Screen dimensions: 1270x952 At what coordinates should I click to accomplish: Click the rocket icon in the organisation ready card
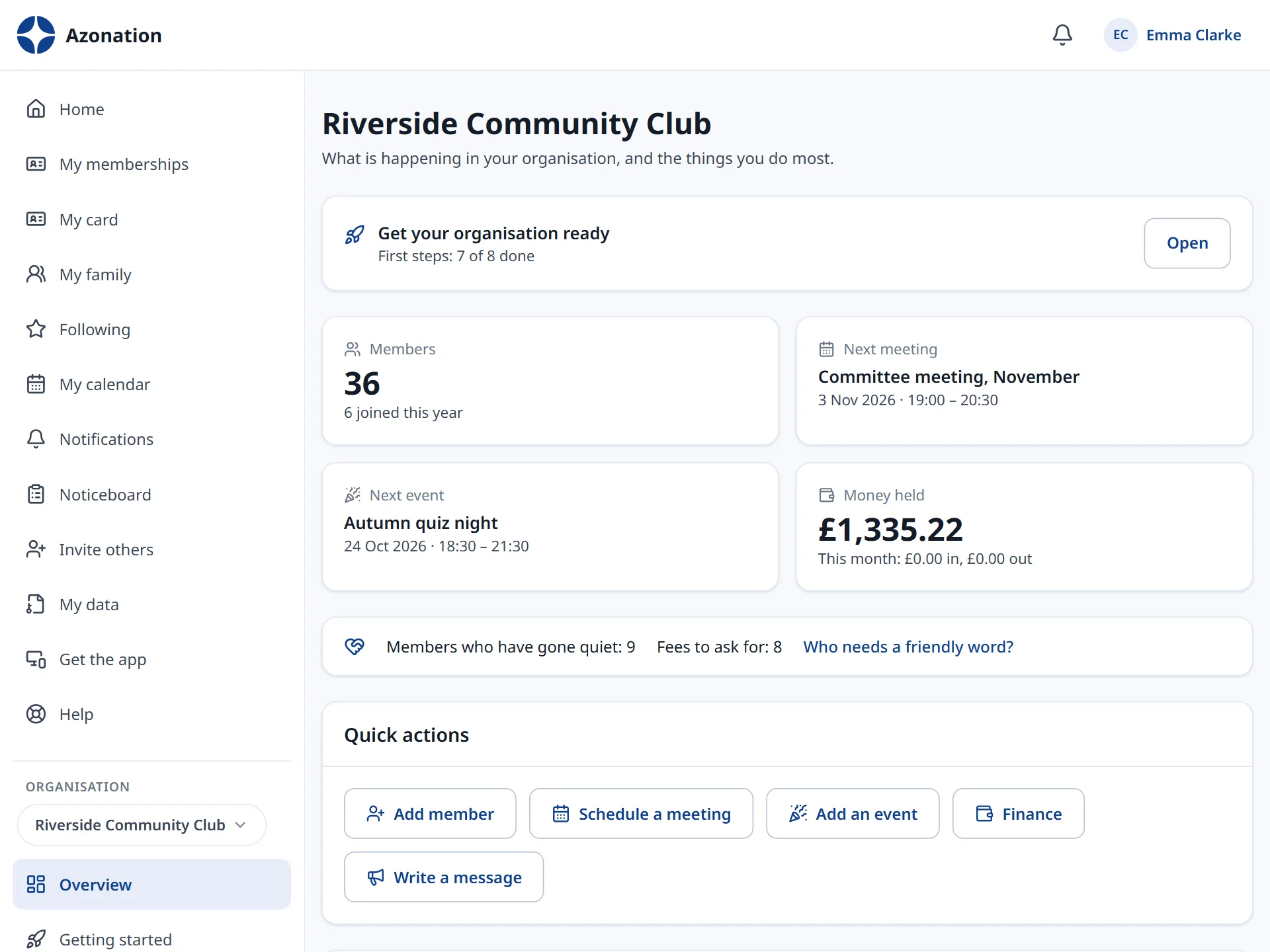[x=355, y=234]
